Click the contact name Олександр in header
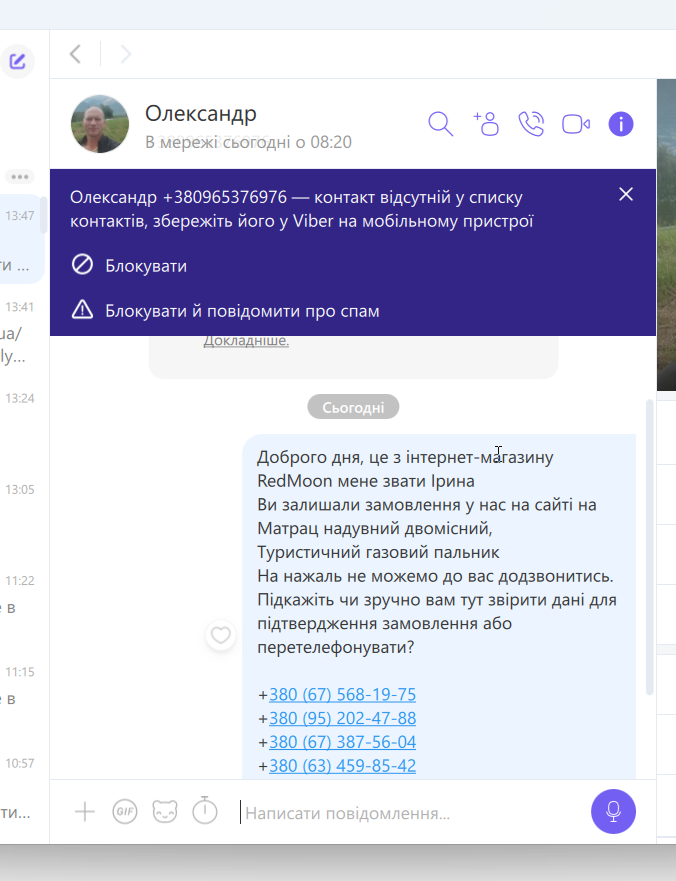This screenshot has height=881, width=676. pyautogui.click(x=201, y=113)
